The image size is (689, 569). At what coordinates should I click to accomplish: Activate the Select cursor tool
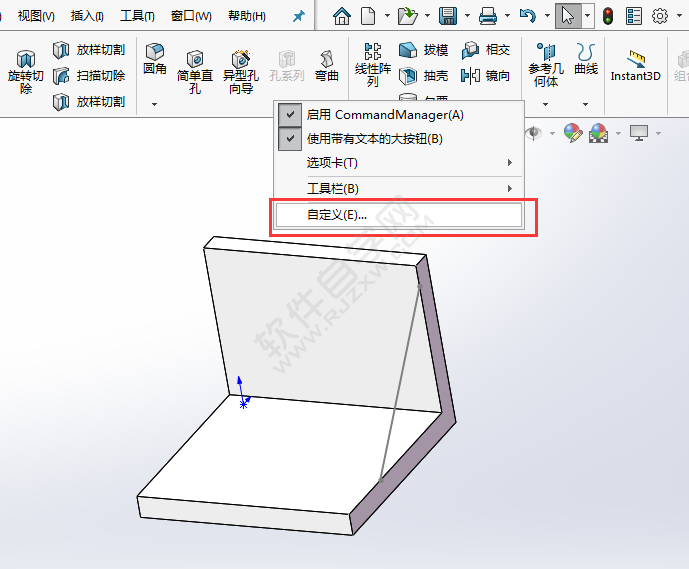568,16
